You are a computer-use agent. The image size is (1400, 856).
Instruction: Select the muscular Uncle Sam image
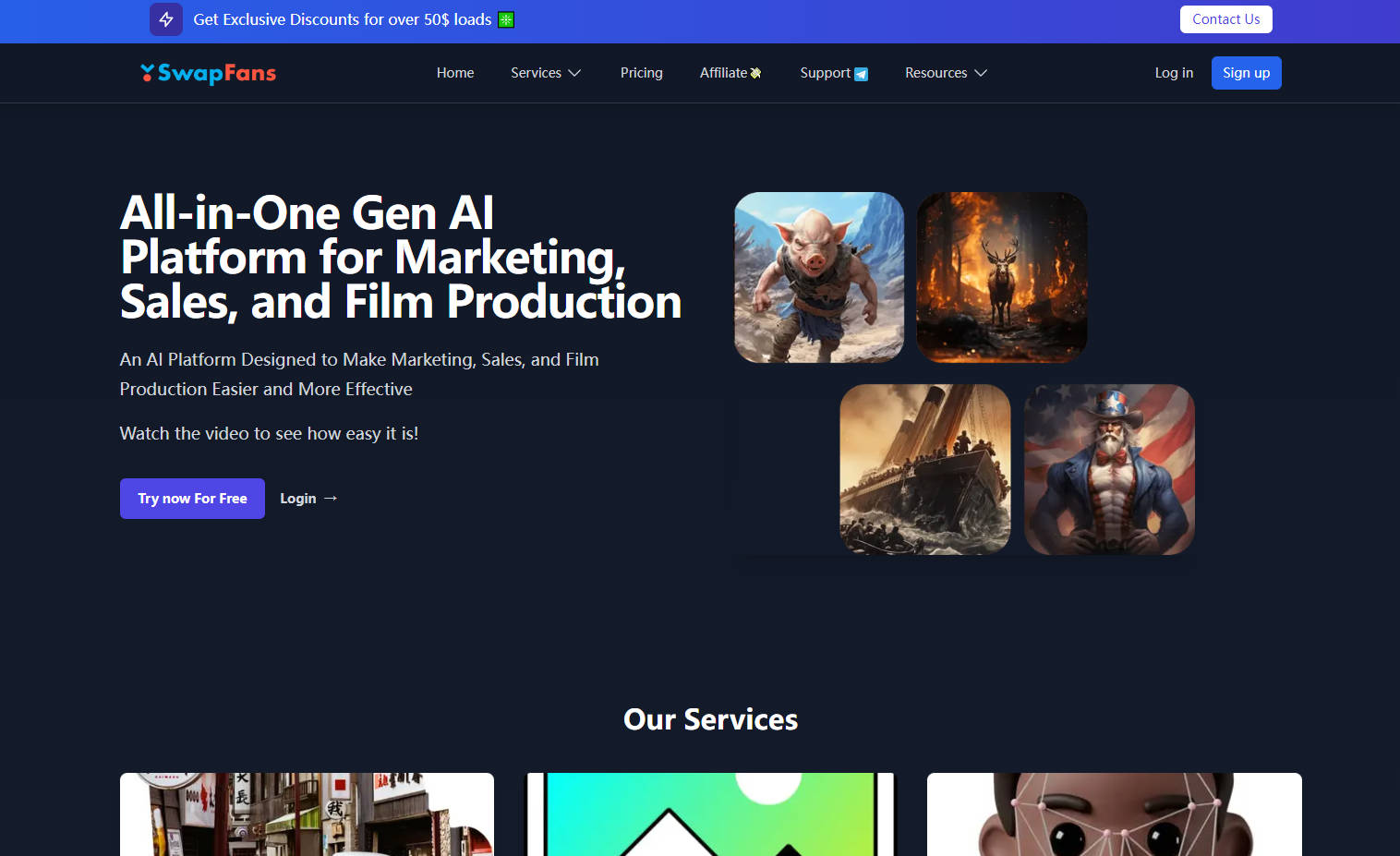[1109, 469]
